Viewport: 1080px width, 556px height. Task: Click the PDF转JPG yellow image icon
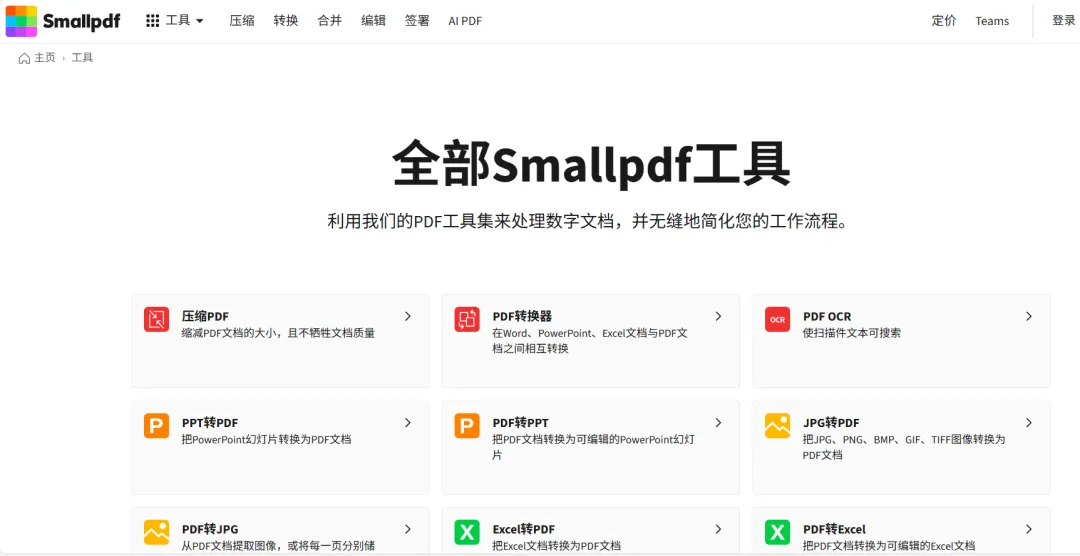[156, 532]
